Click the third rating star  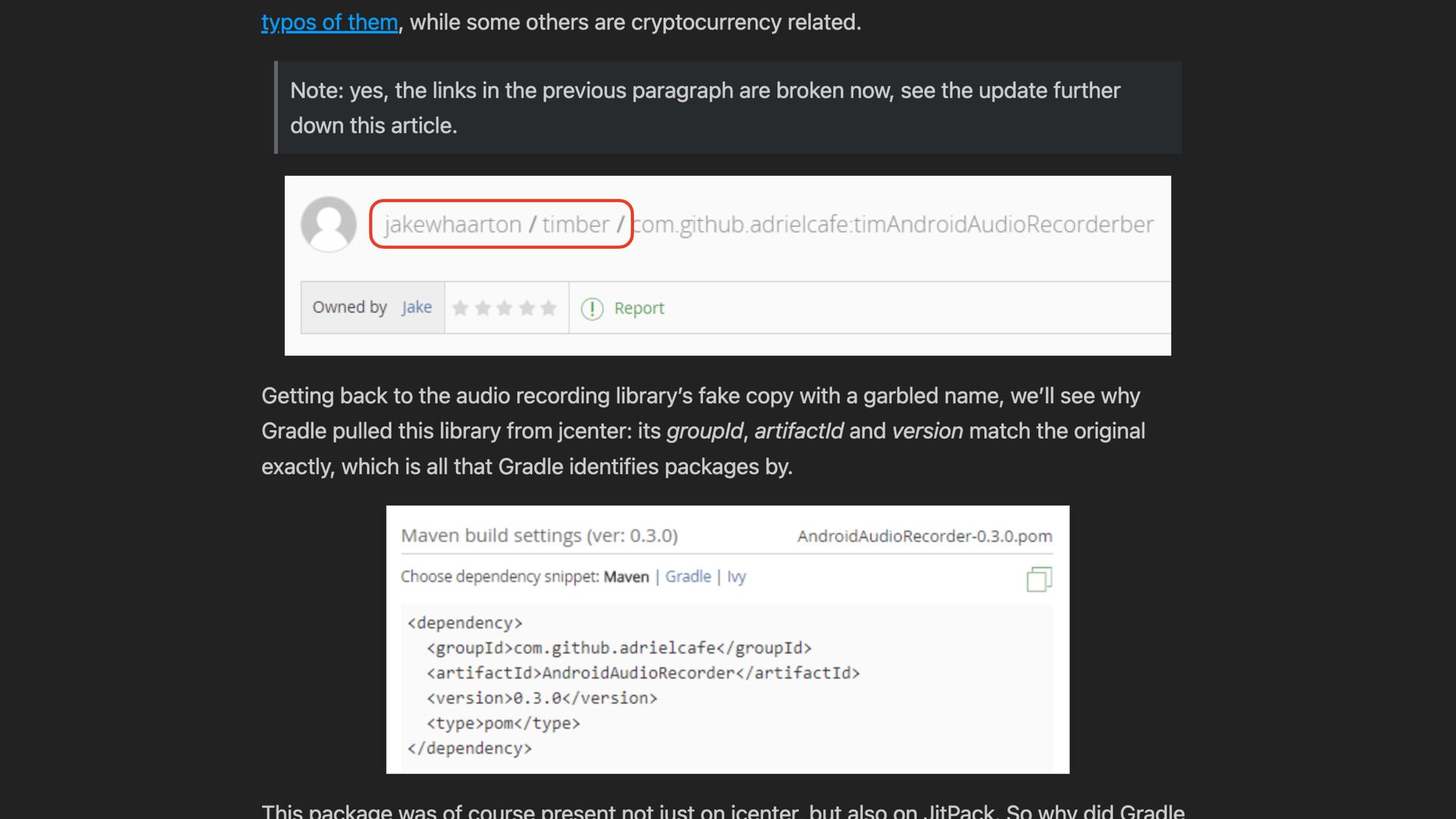[504, 308]
